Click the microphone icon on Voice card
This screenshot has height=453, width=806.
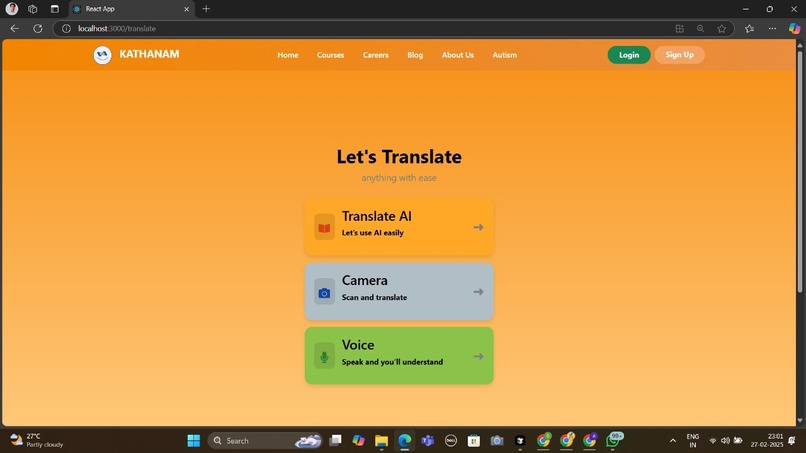[x=324, y=356]
